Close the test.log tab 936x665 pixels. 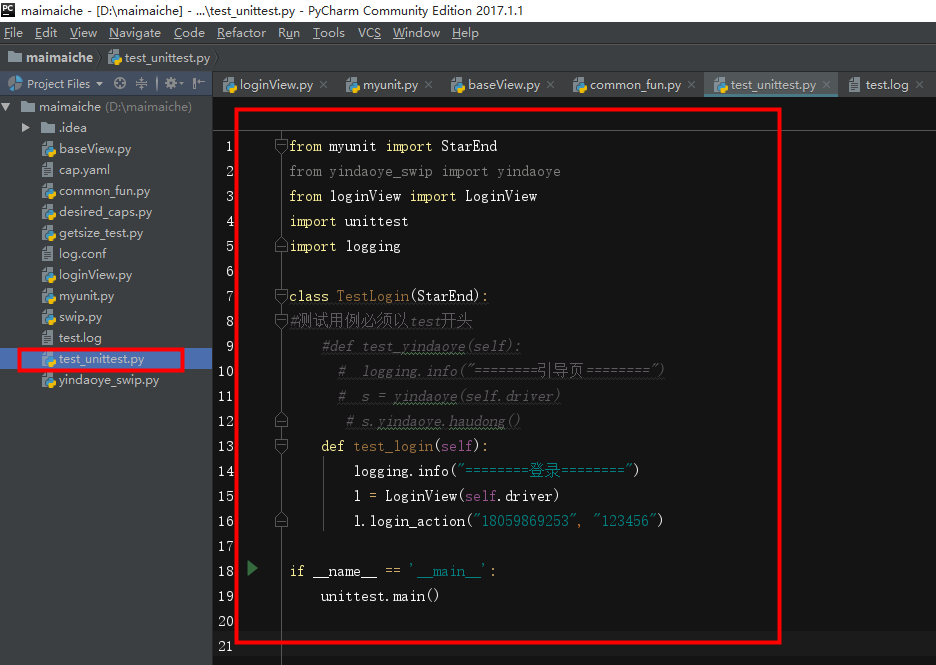tap(920, 85)
